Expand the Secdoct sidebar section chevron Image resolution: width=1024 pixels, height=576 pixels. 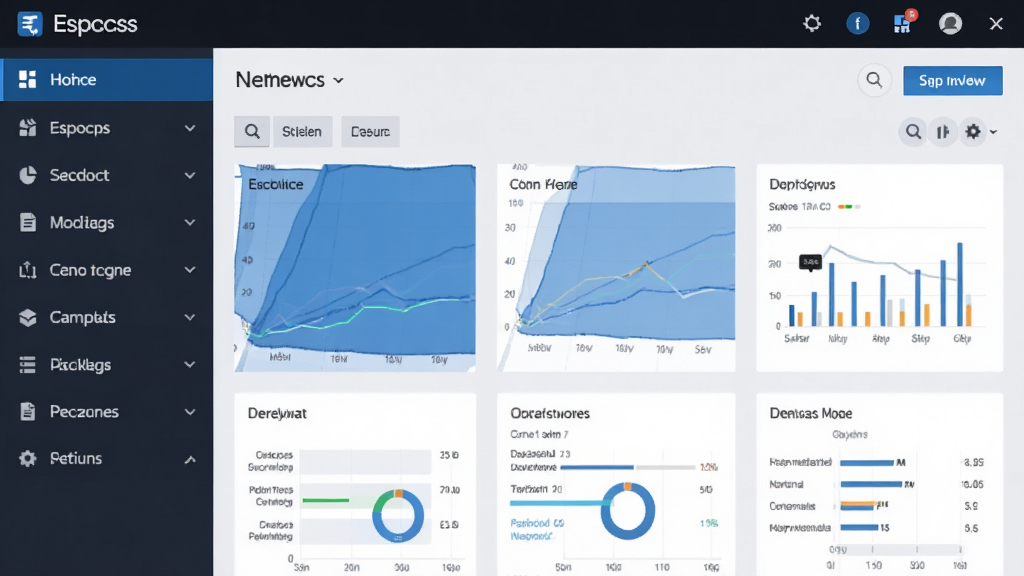[x=190, y=175]
